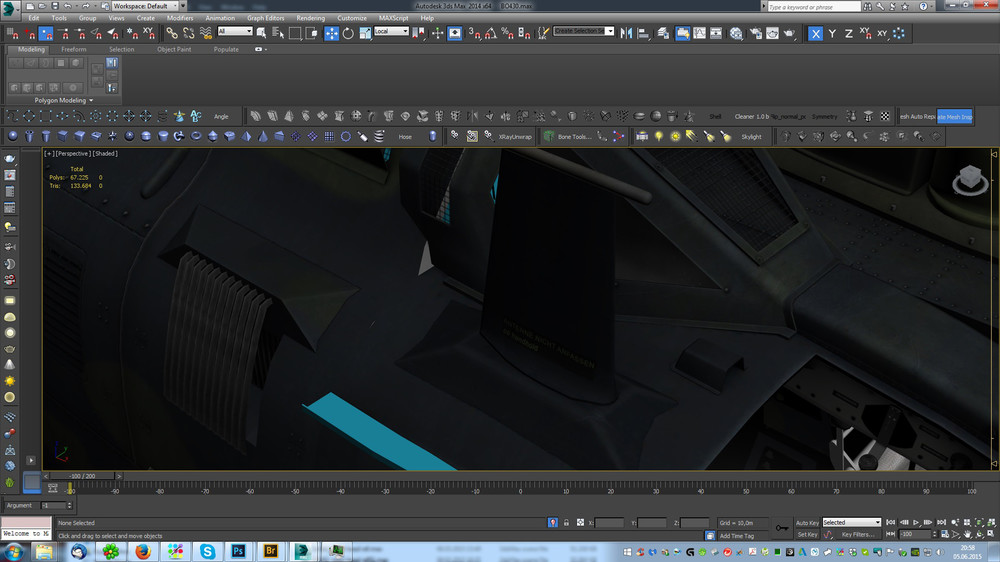Click the Set Key button
The height and width of the screenshot is (562, 1000).
tap(807, 535)
